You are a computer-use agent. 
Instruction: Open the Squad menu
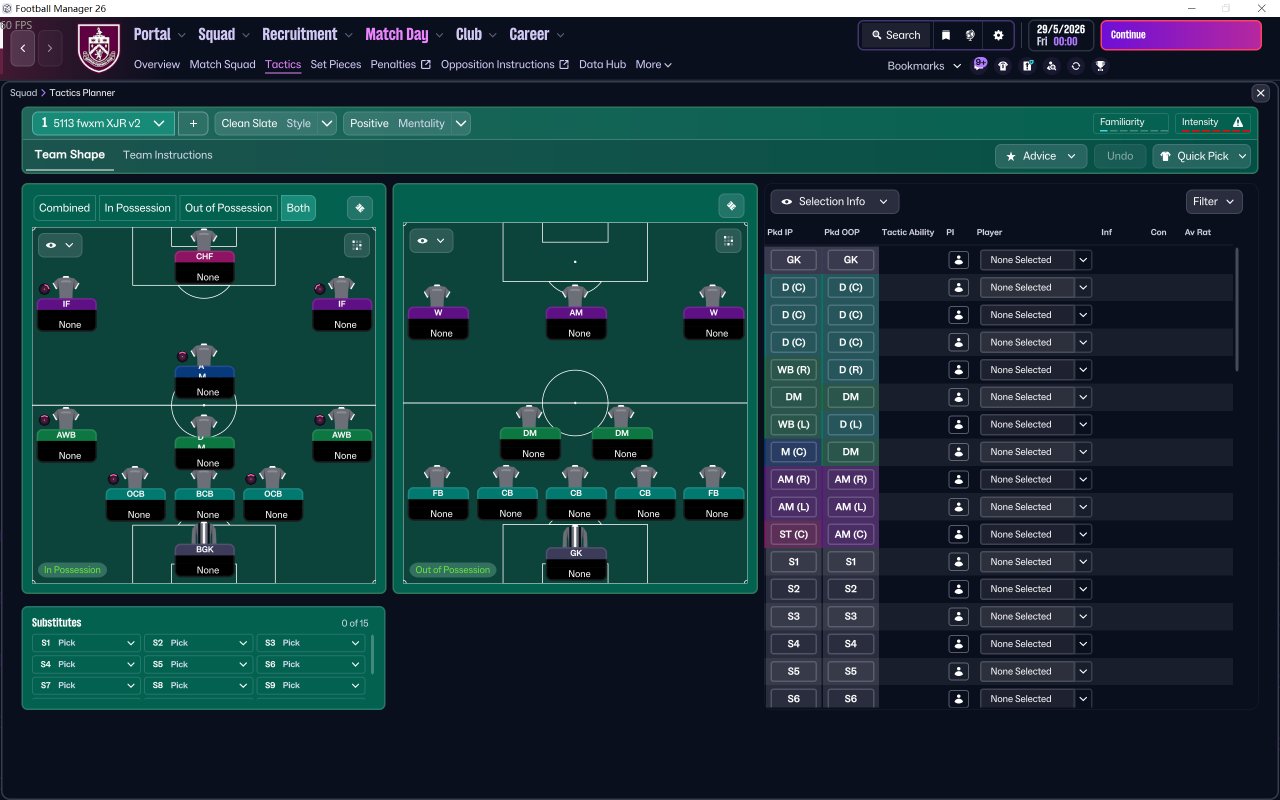[223, 35]
